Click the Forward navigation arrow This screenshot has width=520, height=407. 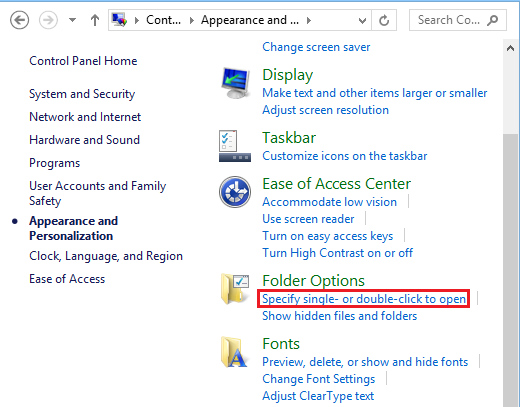(x=48, y=20)
